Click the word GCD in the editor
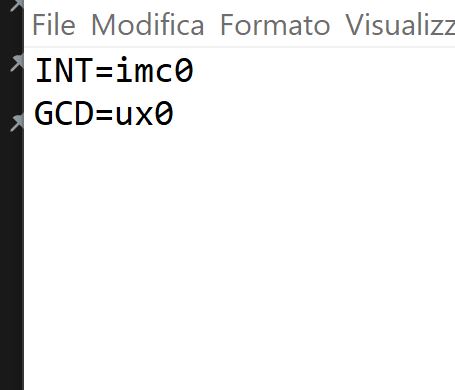This screenshot has width=455, height=390. tap(64, 114)
